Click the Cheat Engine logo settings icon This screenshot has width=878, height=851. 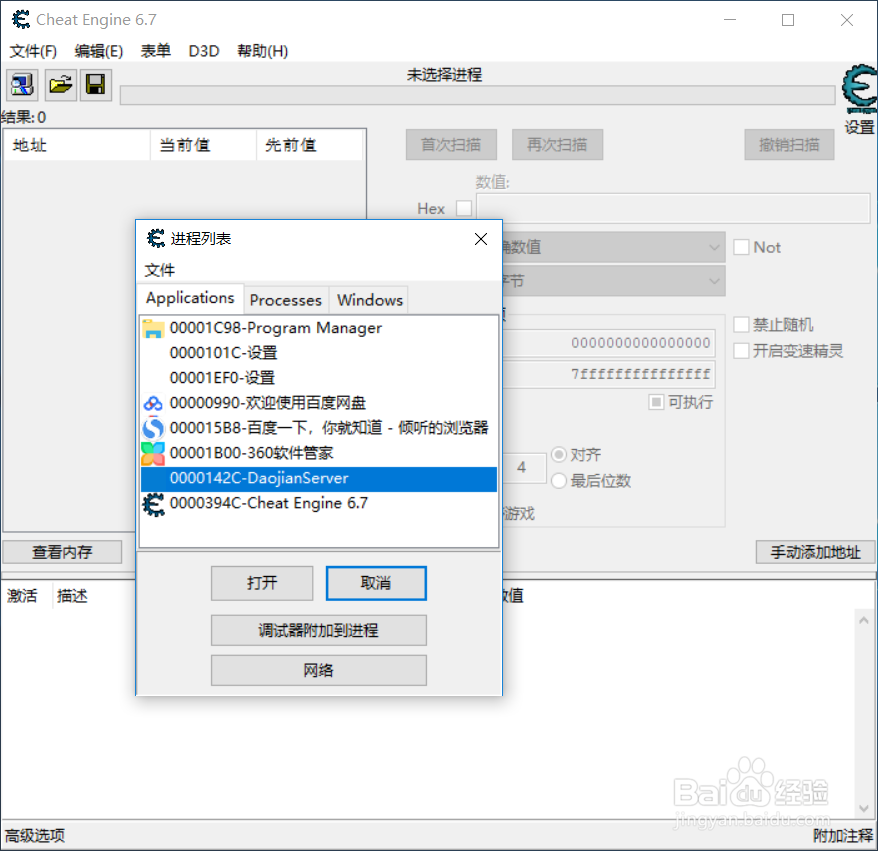[x=860, y=90]
